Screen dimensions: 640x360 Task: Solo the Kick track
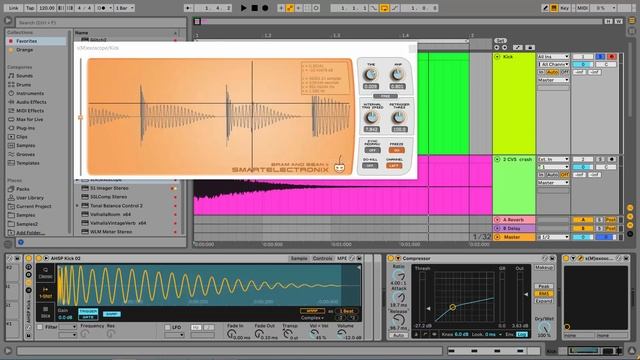[600, 56]
